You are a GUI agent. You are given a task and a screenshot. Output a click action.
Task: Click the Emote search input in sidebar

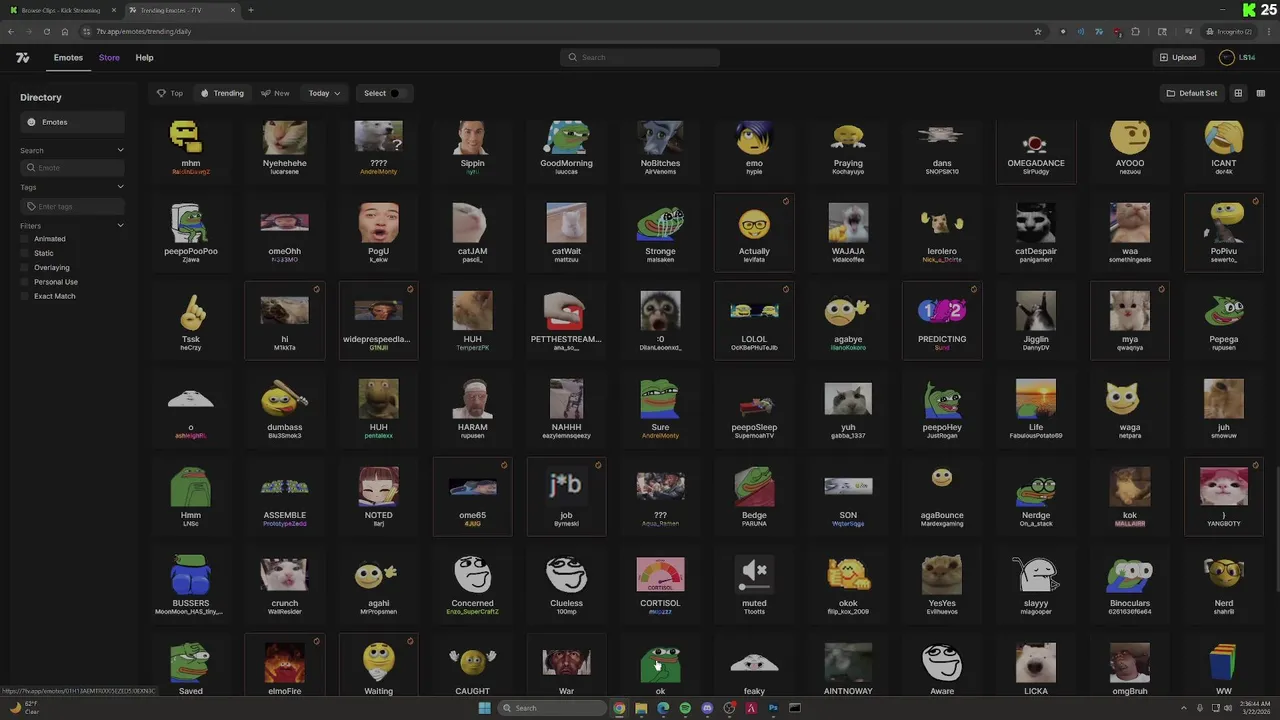click(72, 168)
